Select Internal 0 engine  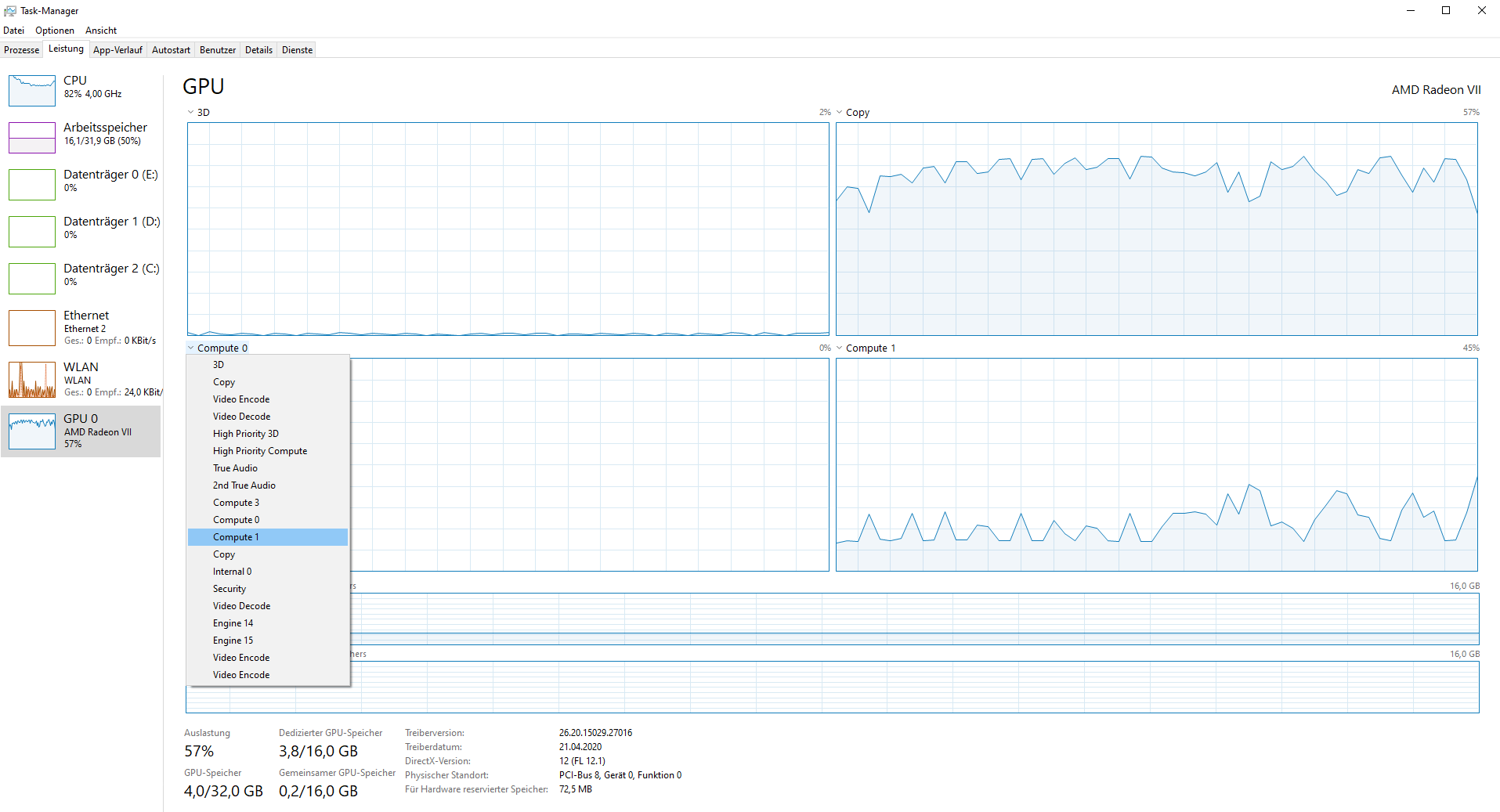coord(268,572)
